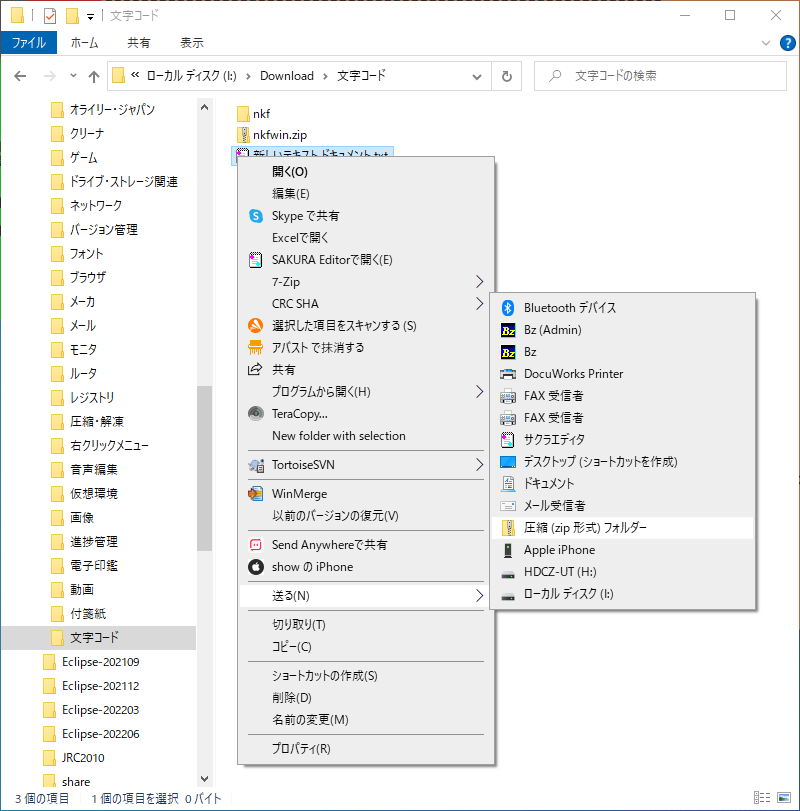Expand the CRC SHA submenu
This screenshot has height=811, width=800.
click(x=479, y=304)
